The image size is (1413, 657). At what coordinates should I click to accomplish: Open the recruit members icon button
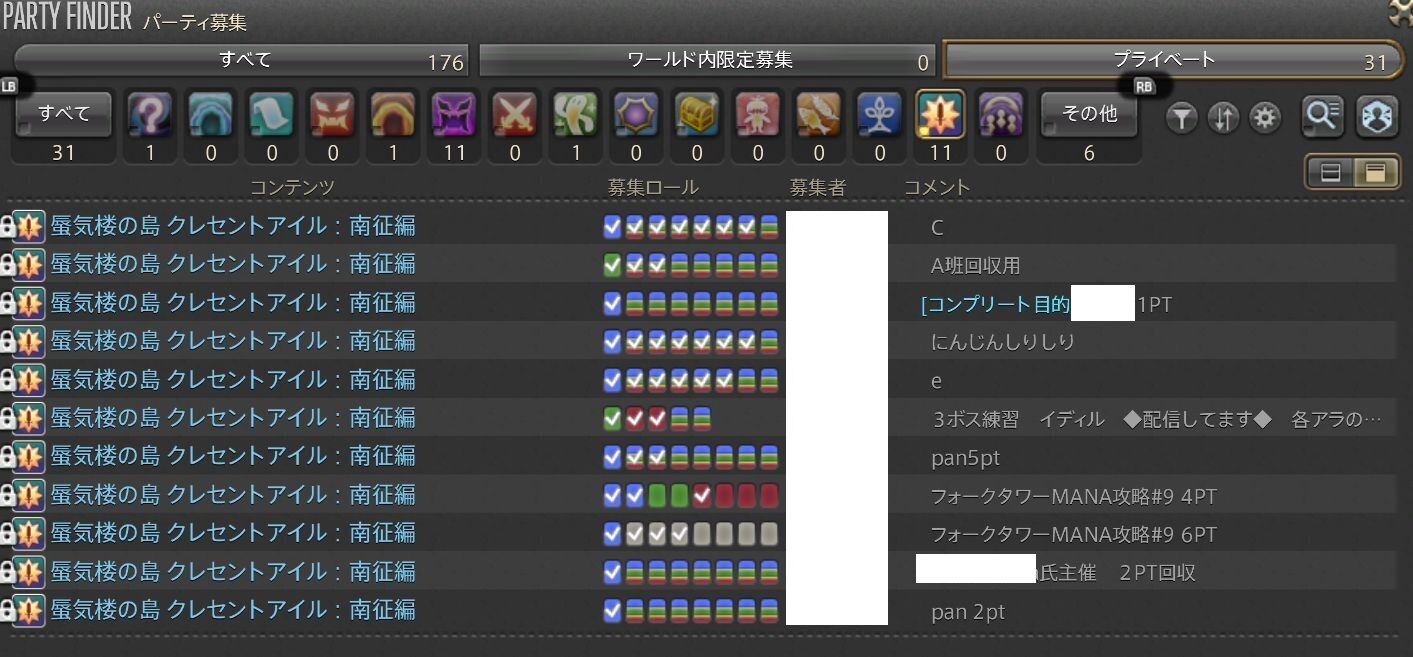point(1377,116)
